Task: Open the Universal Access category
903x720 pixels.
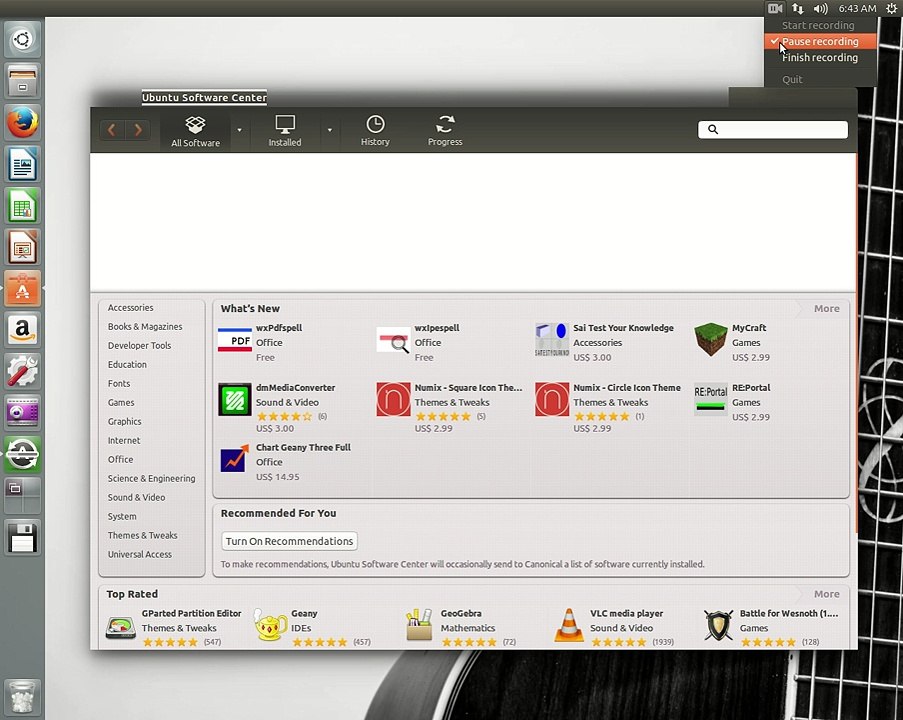Action: 140,555
